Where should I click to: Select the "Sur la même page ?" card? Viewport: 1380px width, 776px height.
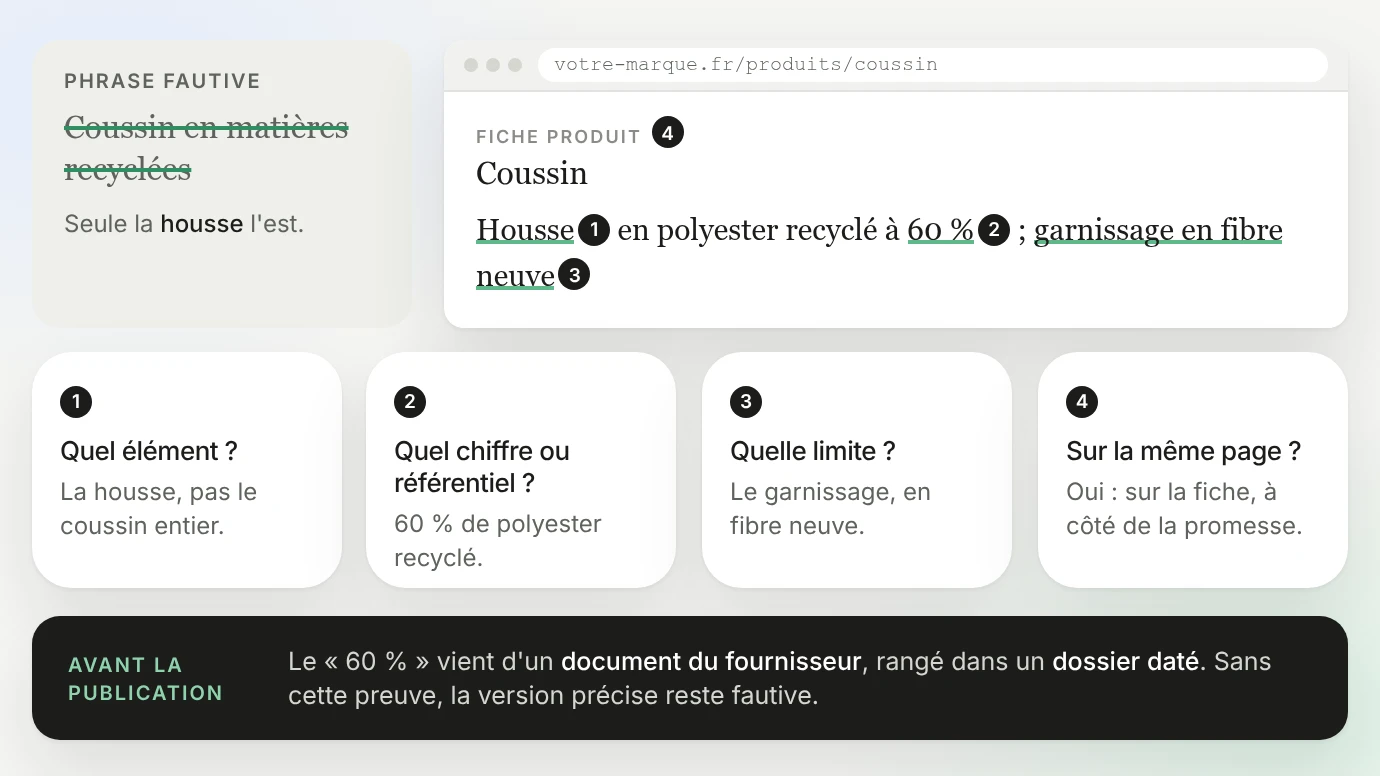click(x=1193, y=470)
